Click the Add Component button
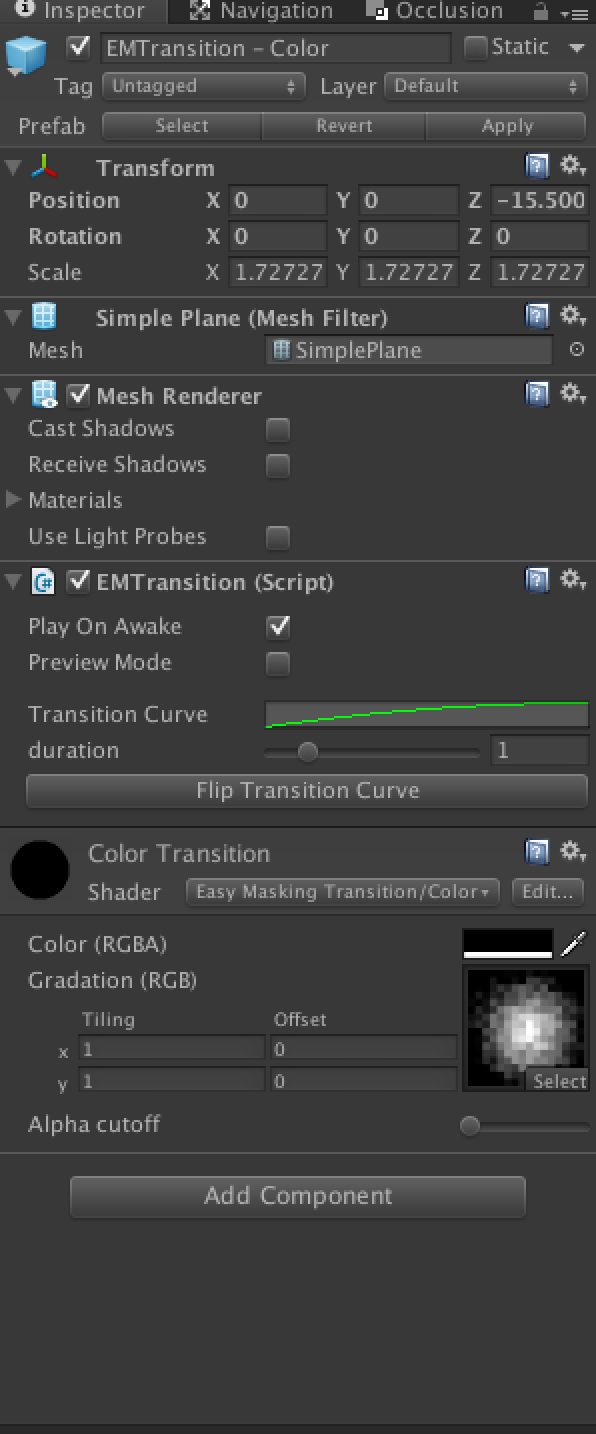The image size is (596, 1434). 298,1196
